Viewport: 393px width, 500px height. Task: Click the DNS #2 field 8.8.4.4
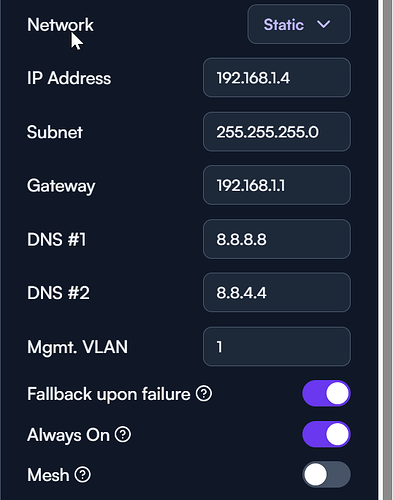pyautogui.click(x=277, y=293)
